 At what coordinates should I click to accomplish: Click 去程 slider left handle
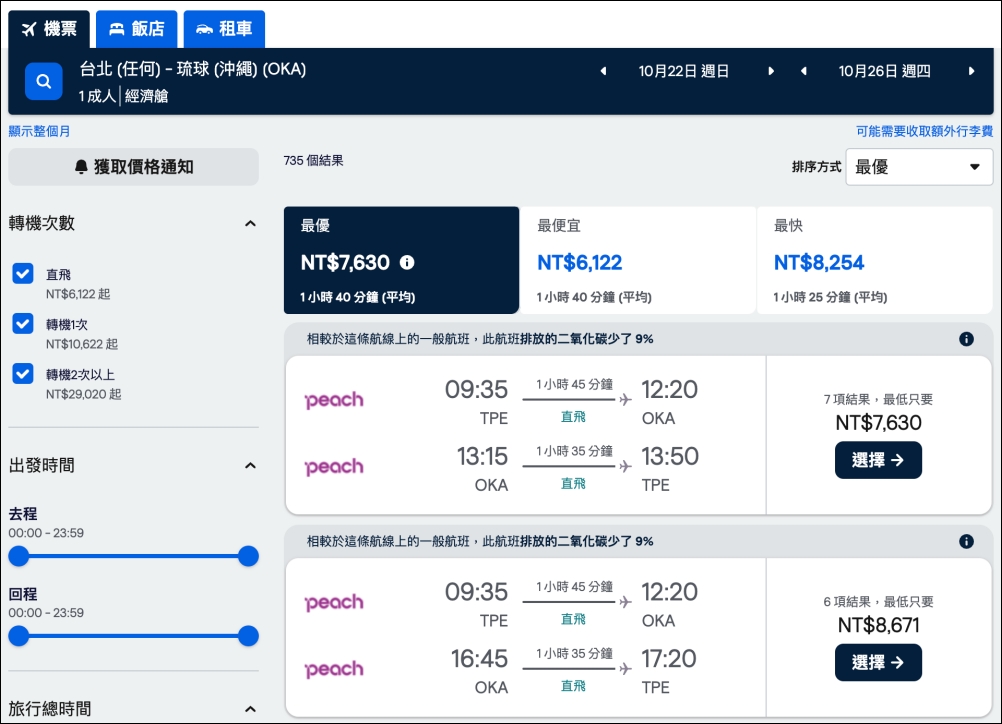coord(19,556)
